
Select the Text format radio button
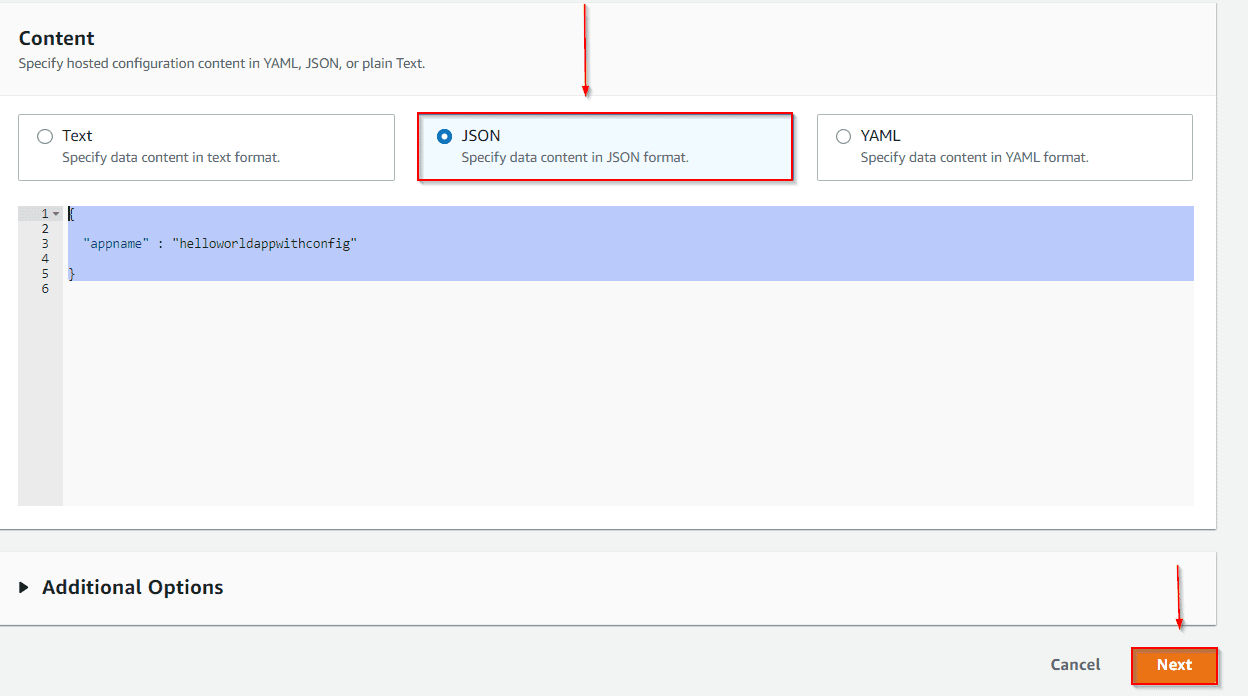pyautogui.click(x=45, y=137)
